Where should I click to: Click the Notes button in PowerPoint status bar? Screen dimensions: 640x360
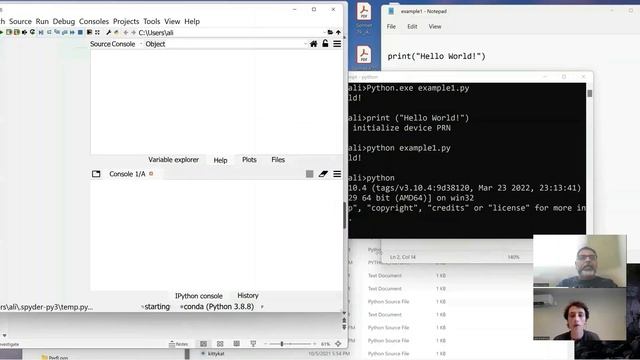179,344
